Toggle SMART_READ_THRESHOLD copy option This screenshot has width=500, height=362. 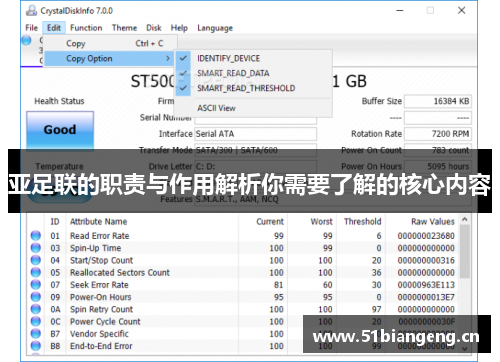[x=253, y=88]
